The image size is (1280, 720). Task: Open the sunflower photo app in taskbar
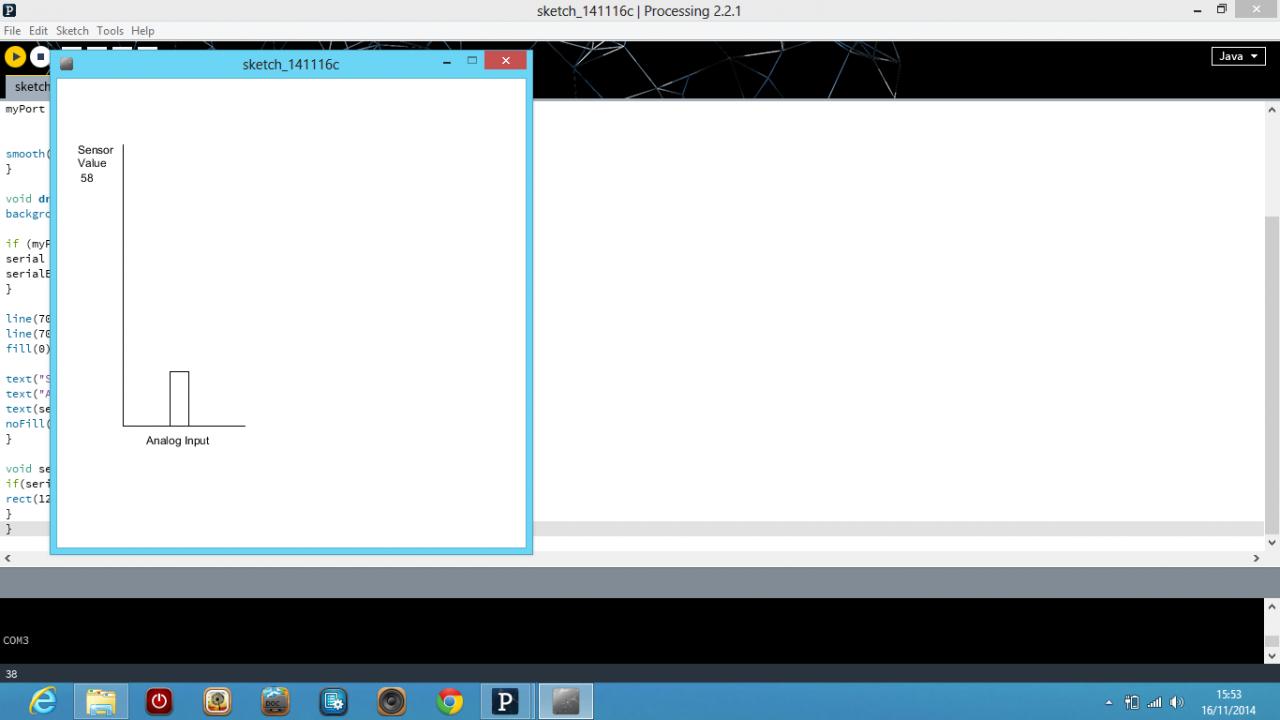[x=217, y=702]
